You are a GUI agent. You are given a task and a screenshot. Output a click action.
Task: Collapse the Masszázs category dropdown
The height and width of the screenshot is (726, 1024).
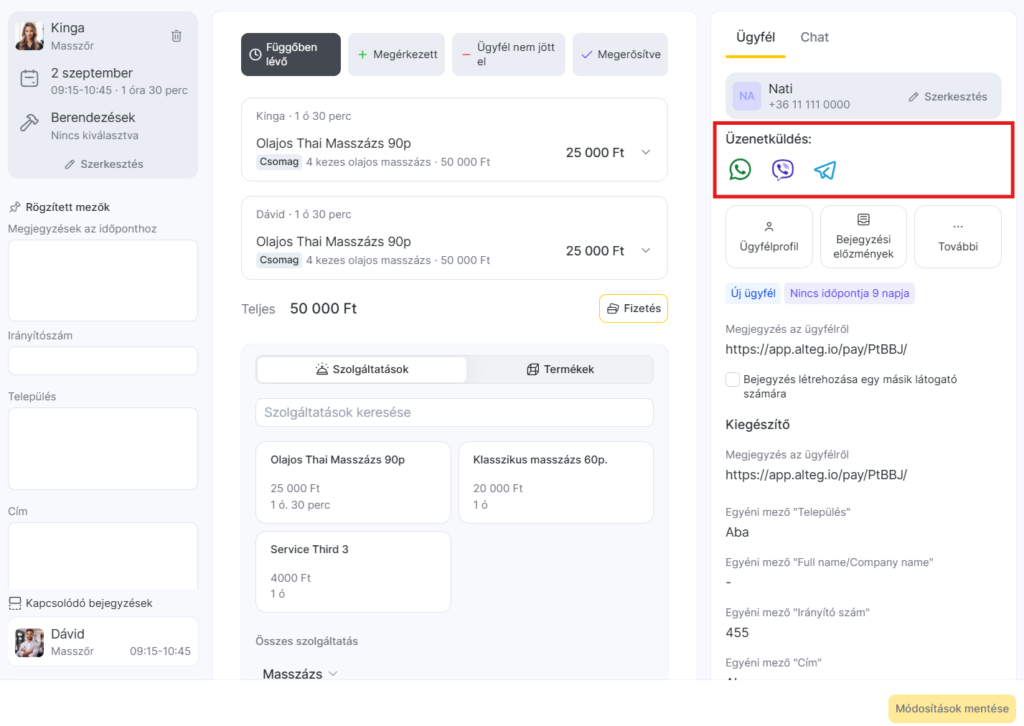(x=300, y=674)
